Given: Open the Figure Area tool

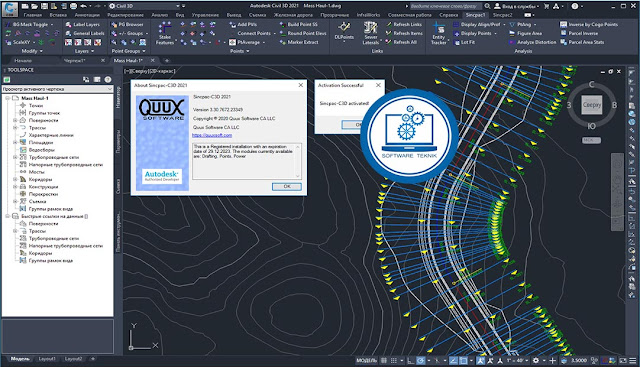Looking at the screenshot, I should tap(525, 33).
